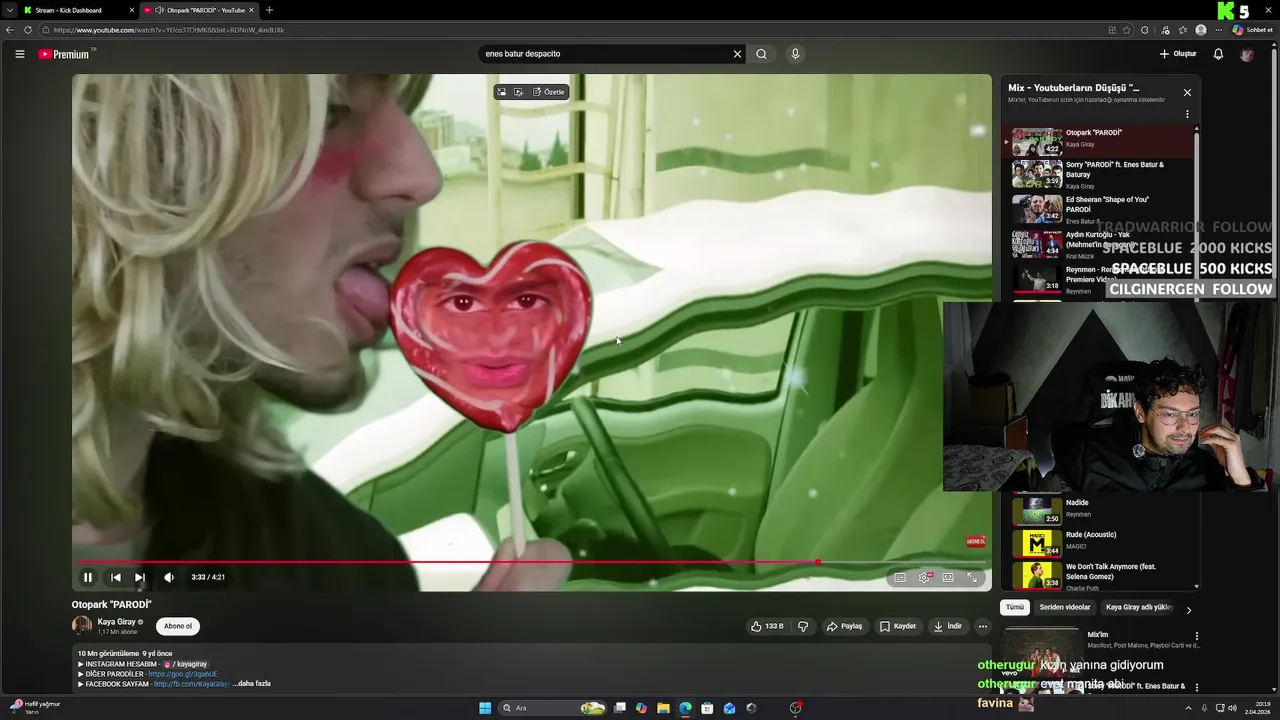Click into the YouTube search field
The width and height of the screenshot is (1280, 720).
point(605,54)
